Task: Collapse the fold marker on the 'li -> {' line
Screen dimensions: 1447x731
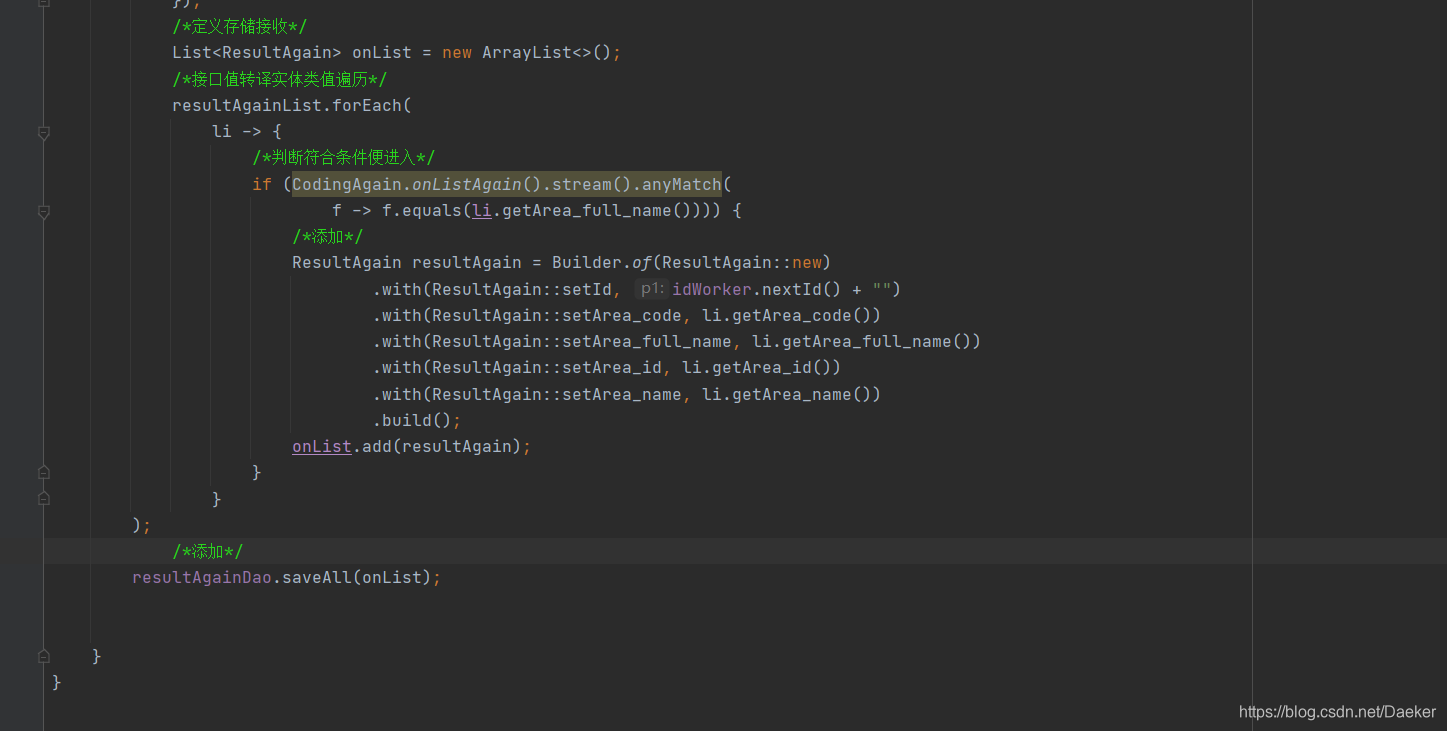Action: [x=43, y=132]
